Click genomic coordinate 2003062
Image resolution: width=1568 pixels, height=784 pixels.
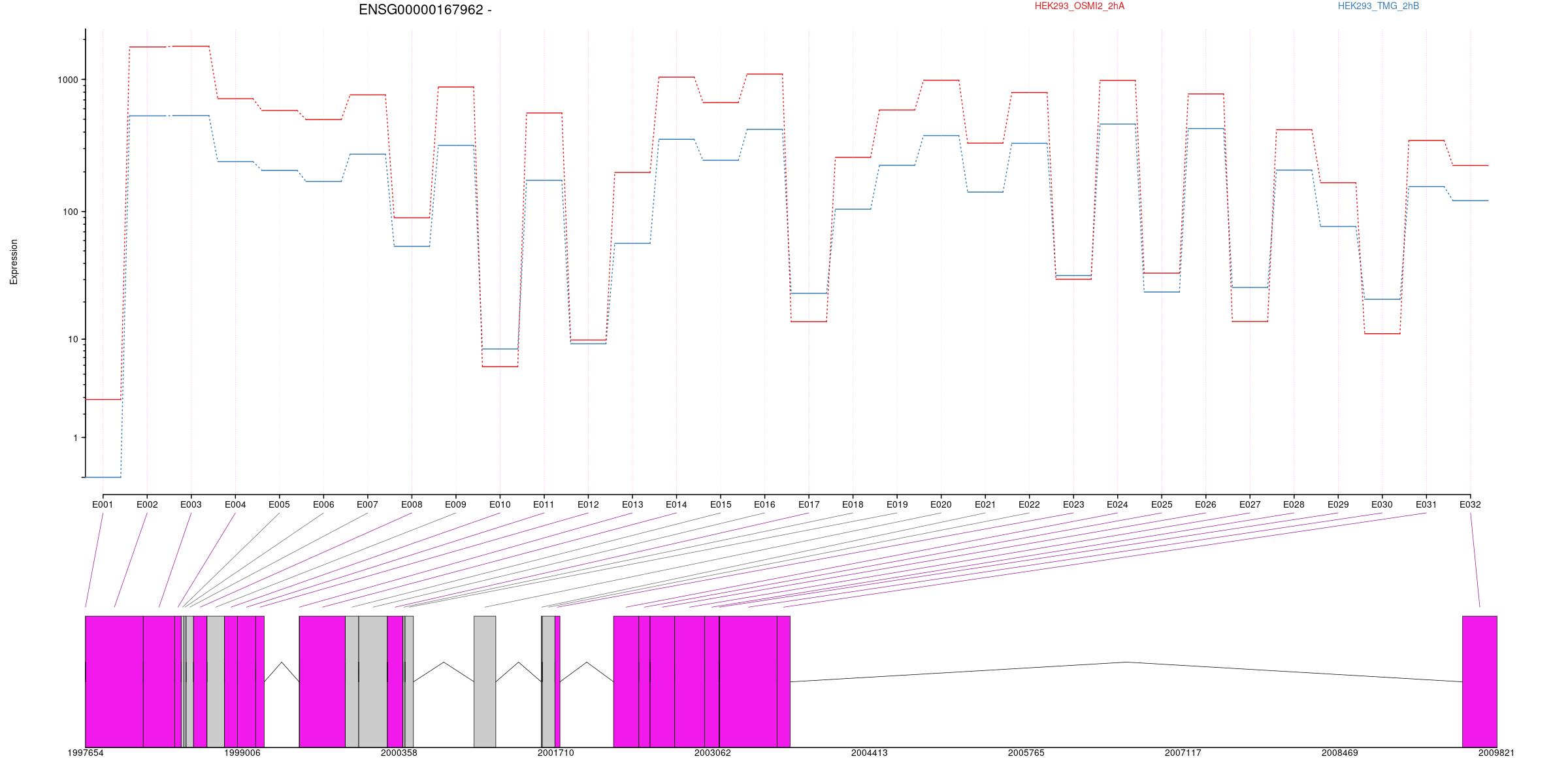tap(713, 753)
